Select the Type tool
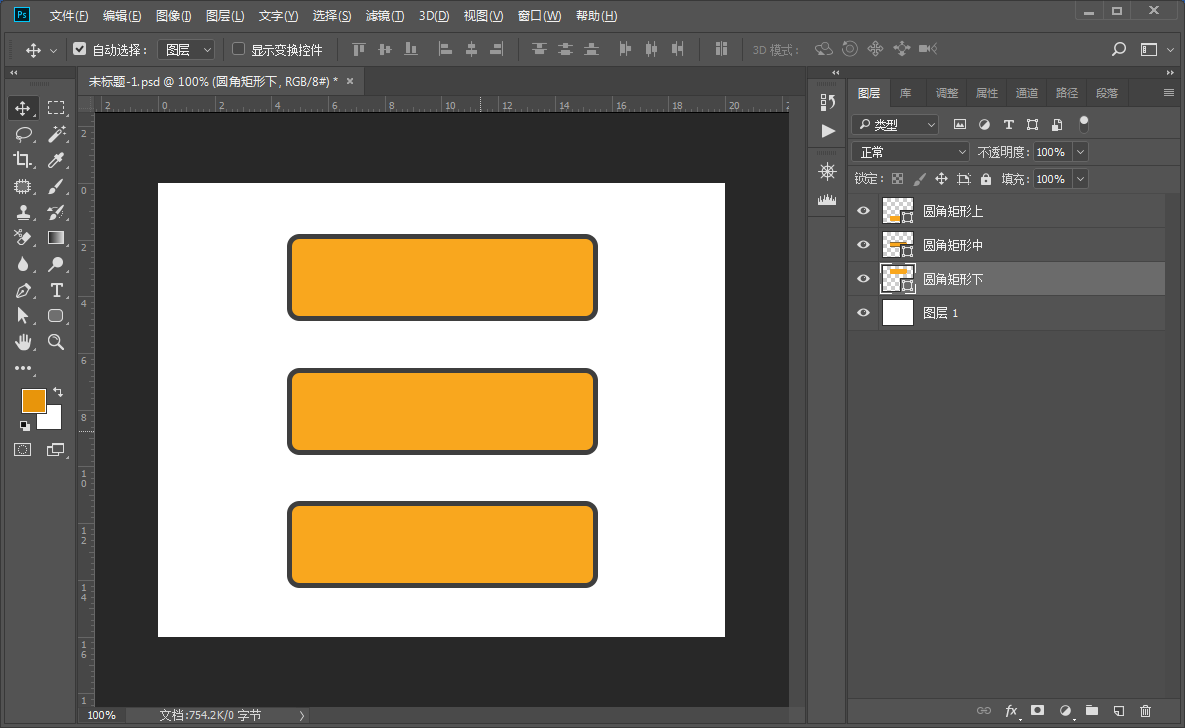The image size is (1185, 728). (56, 290)
